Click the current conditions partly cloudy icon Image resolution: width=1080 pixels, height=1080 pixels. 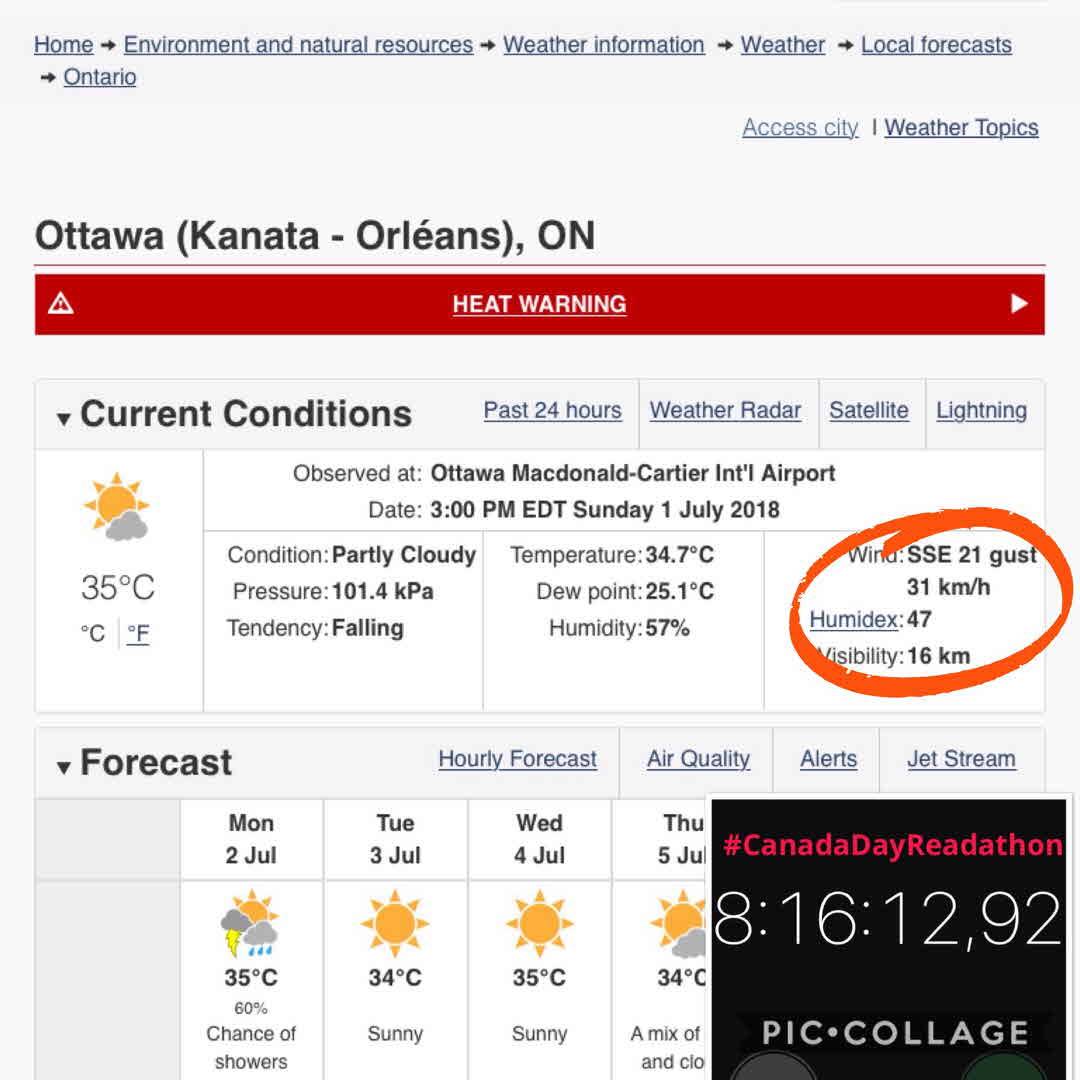pos(117,507)
